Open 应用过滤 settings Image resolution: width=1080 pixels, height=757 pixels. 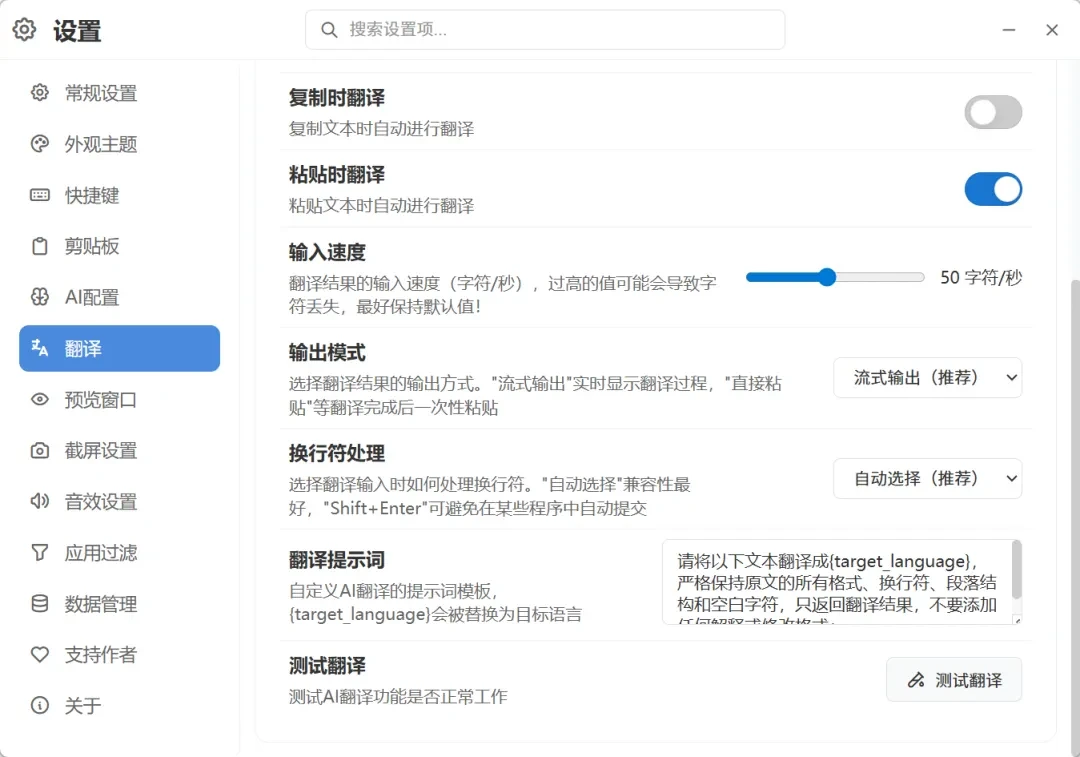point(119,552)
